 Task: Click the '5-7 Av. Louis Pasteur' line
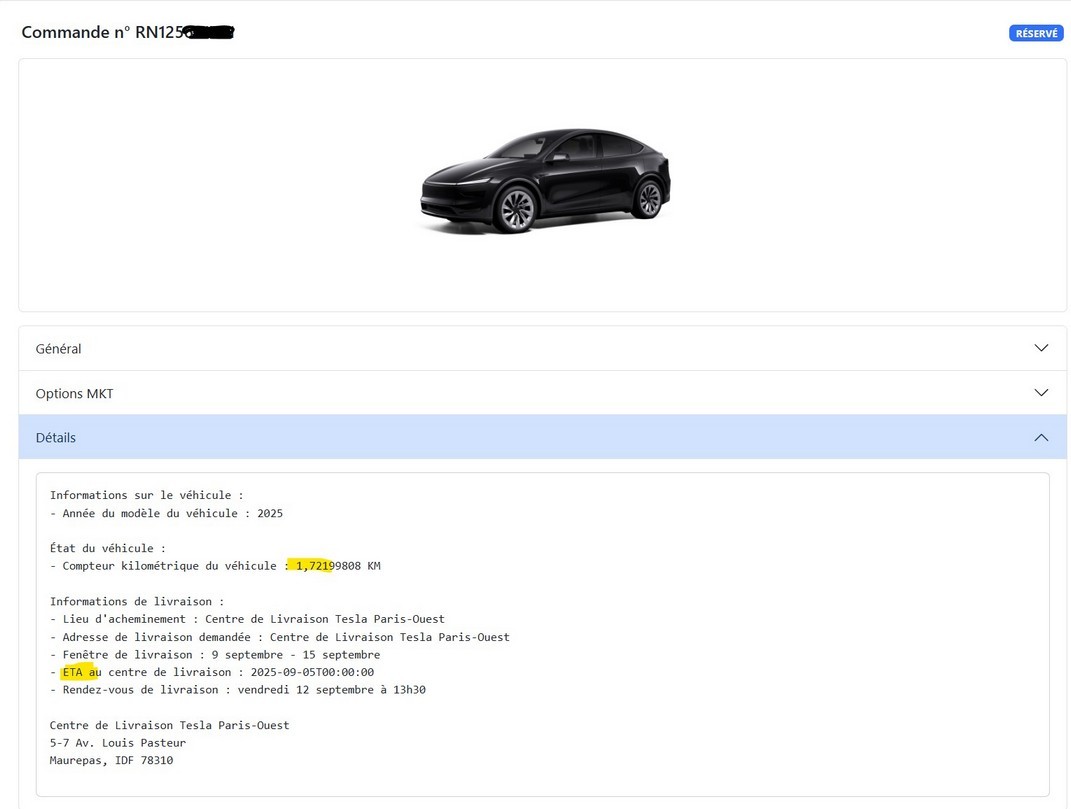(x=117, y=743)
